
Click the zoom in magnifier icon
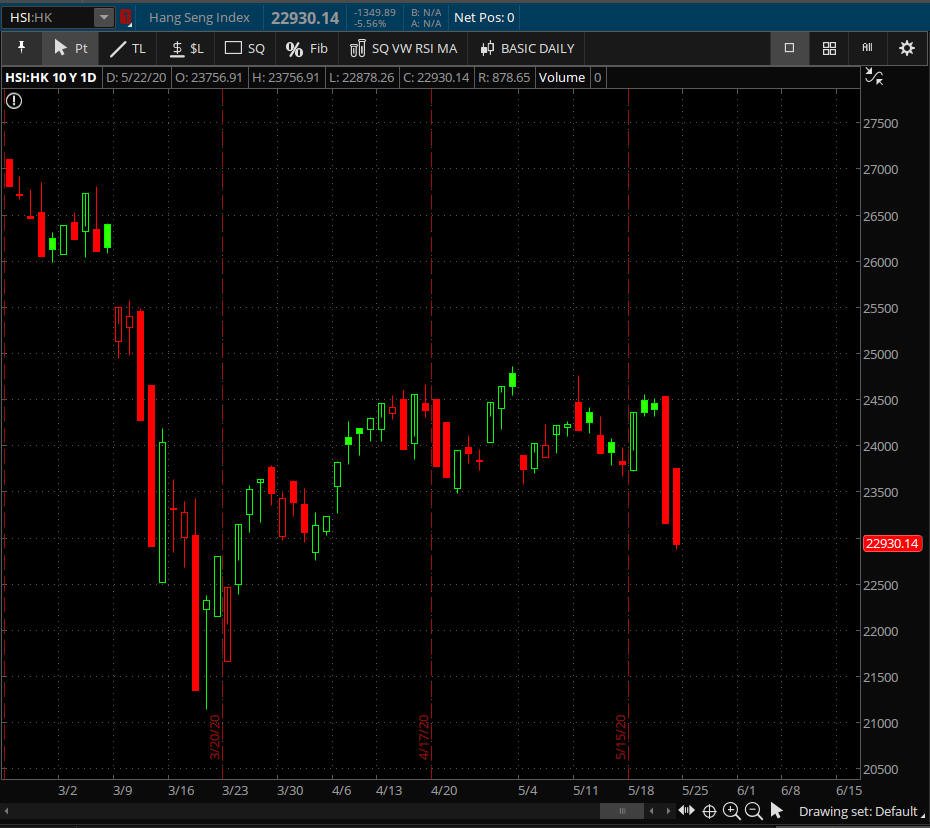click(732, 811)
